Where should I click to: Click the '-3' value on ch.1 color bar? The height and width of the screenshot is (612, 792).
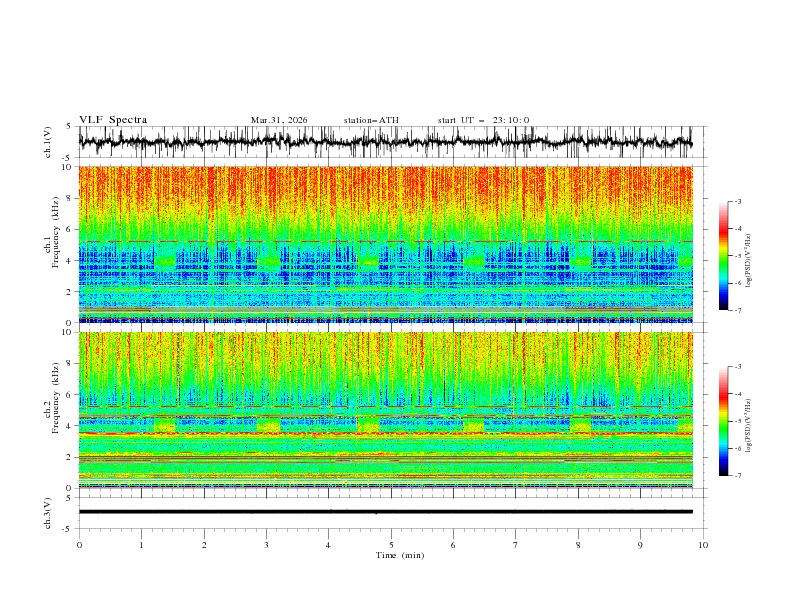737,201
